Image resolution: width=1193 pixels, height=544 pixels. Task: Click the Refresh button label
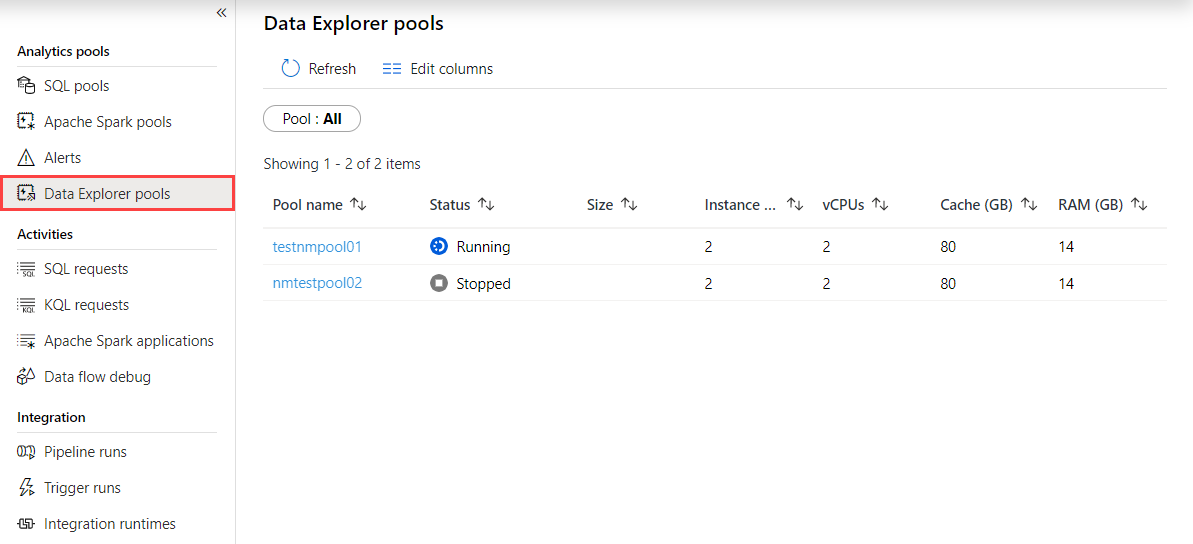tap(332, 68)
